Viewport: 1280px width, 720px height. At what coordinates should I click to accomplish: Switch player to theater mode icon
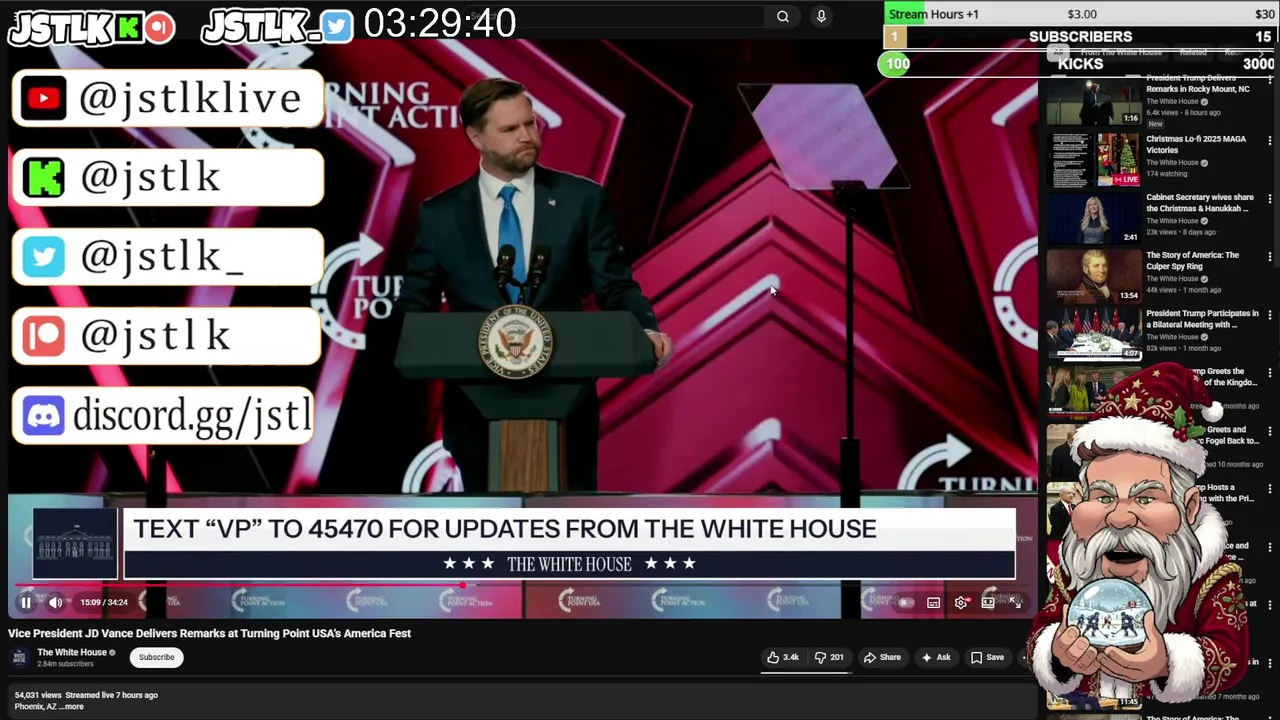click(x=988, y=602)
